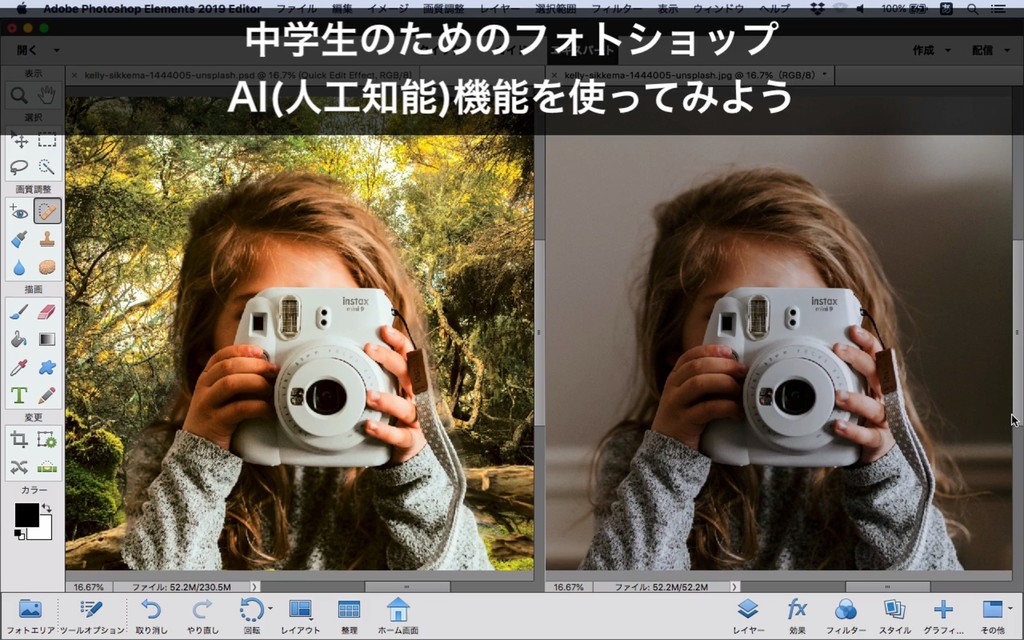Image resolution: width=1024 pixels, height=640 pixels.
Task: Select the Gradient tool
Action: (x=46, y=339)
